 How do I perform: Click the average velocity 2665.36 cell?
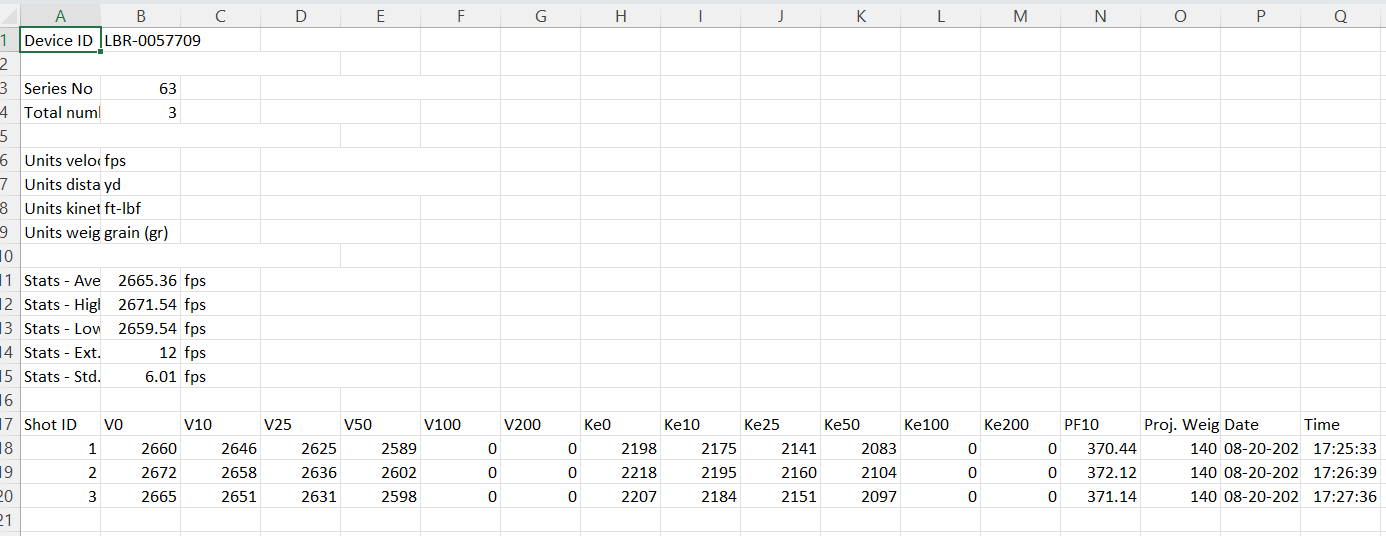pos(140,280)
